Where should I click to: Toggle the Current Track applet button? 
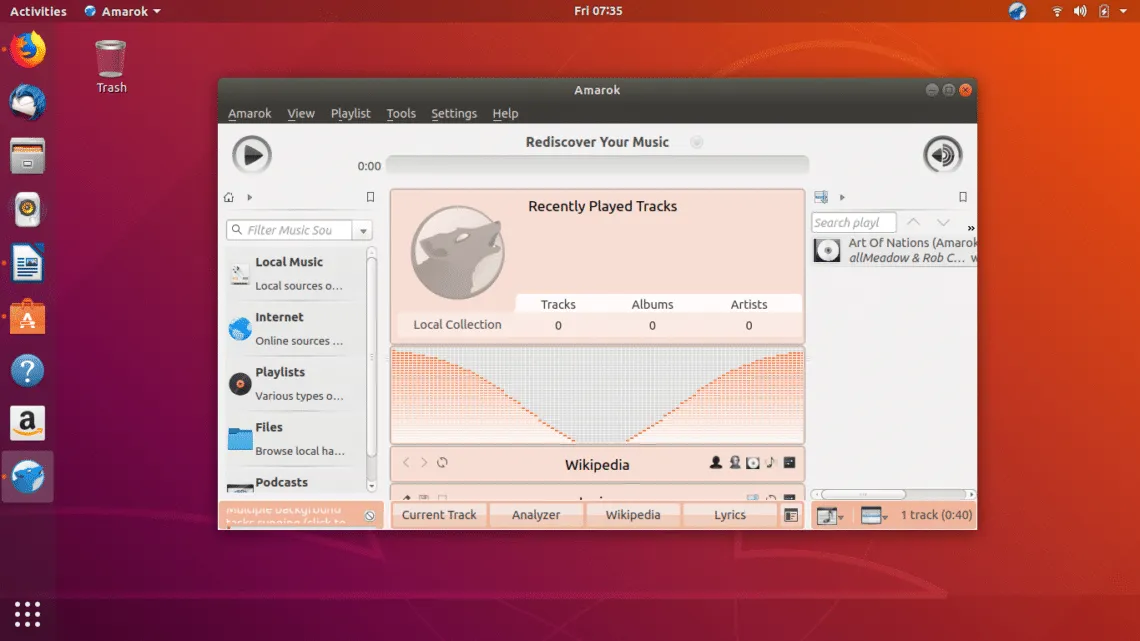point(439,515)
